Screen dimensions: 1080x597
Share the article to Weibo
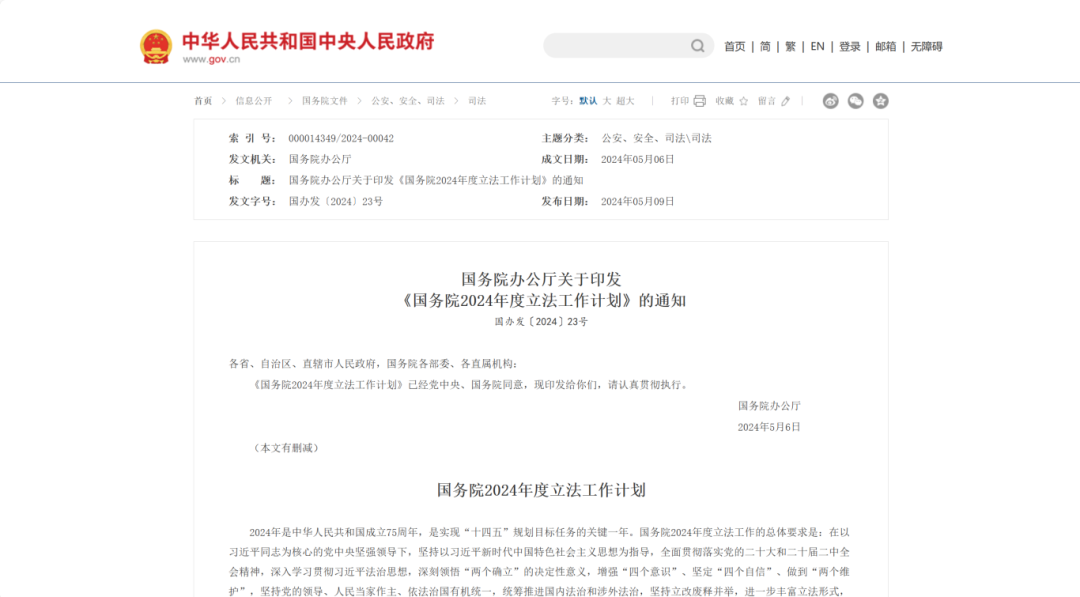(830, 101)
